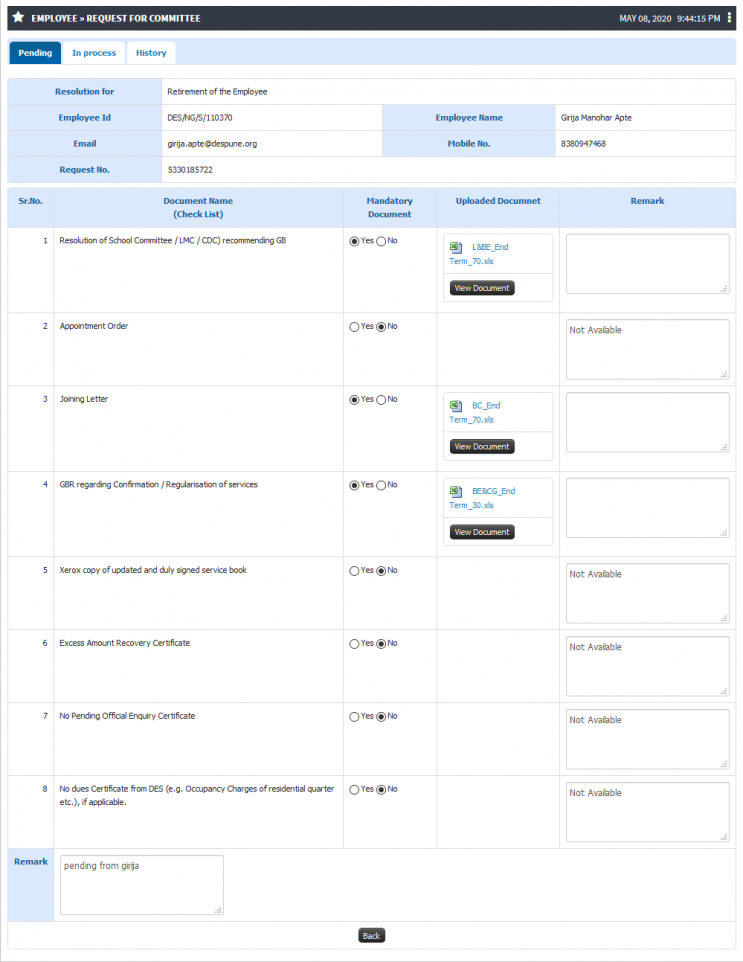Screen dimensions: 743x962
Task: Open the BE&CG_End Term_30.xls file link
Action: click(x=482, y=498)
